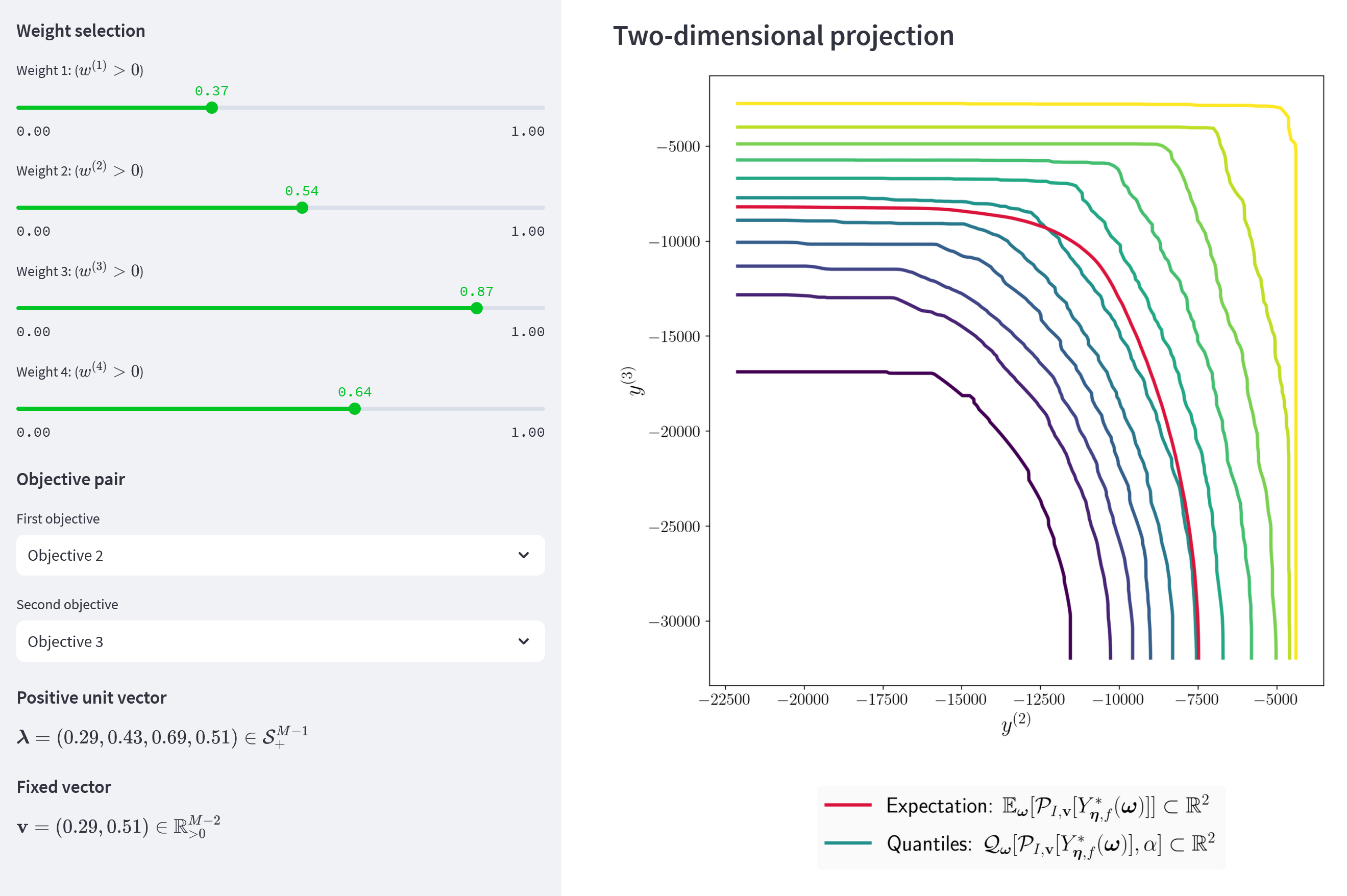This screenshot has width=1347, height=896.
Task: Click the chevron arrow beside Objective 3
Action: 523,641
